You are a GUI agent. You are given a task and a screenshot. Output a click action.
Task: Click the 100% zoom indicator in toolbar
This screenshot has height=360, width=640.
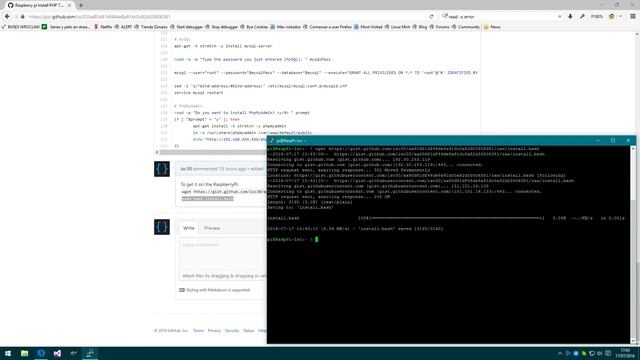(x=597, y=17)
